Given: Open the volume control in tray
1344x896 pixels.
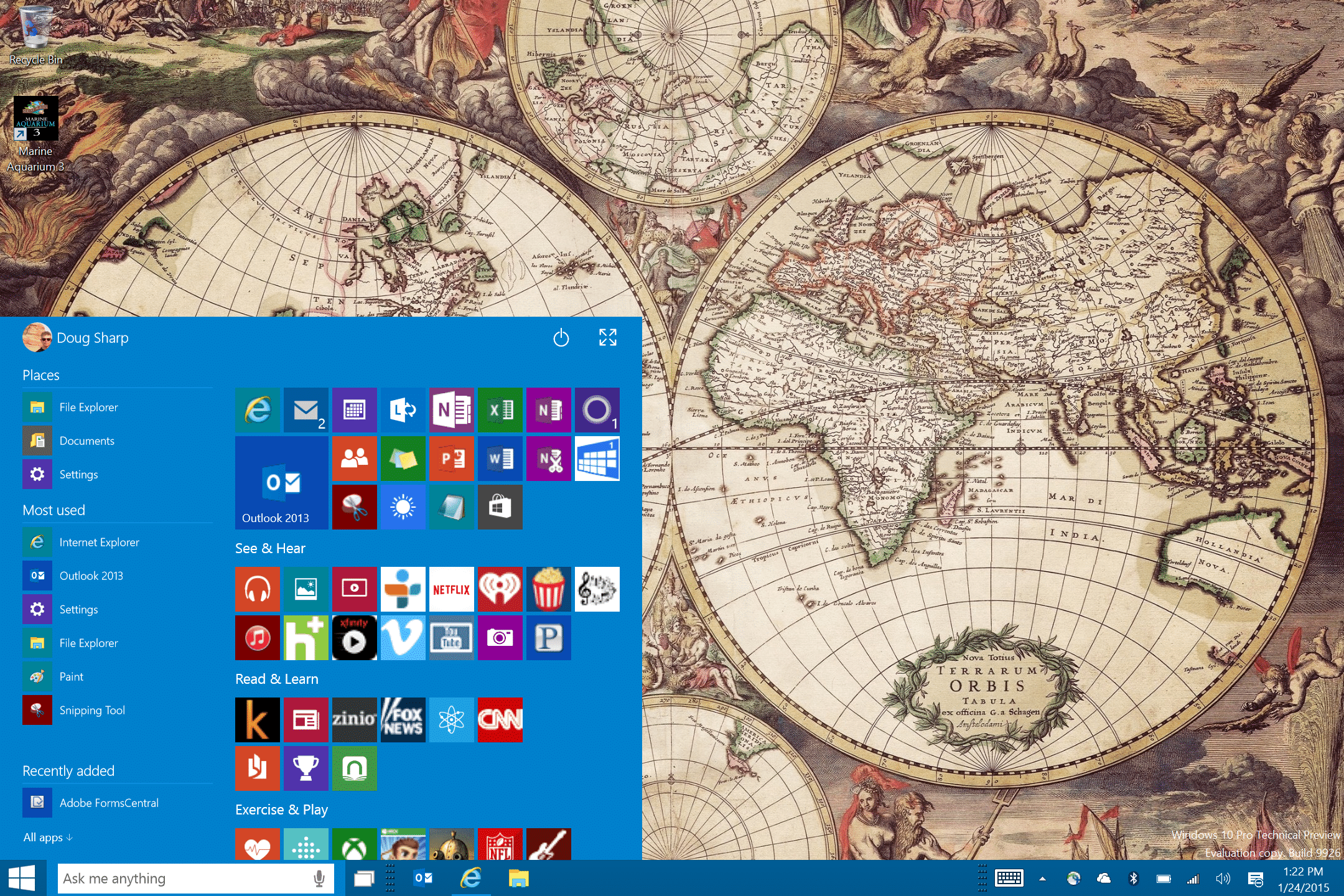Looking at the screenshot, I should coord(1223,879).
